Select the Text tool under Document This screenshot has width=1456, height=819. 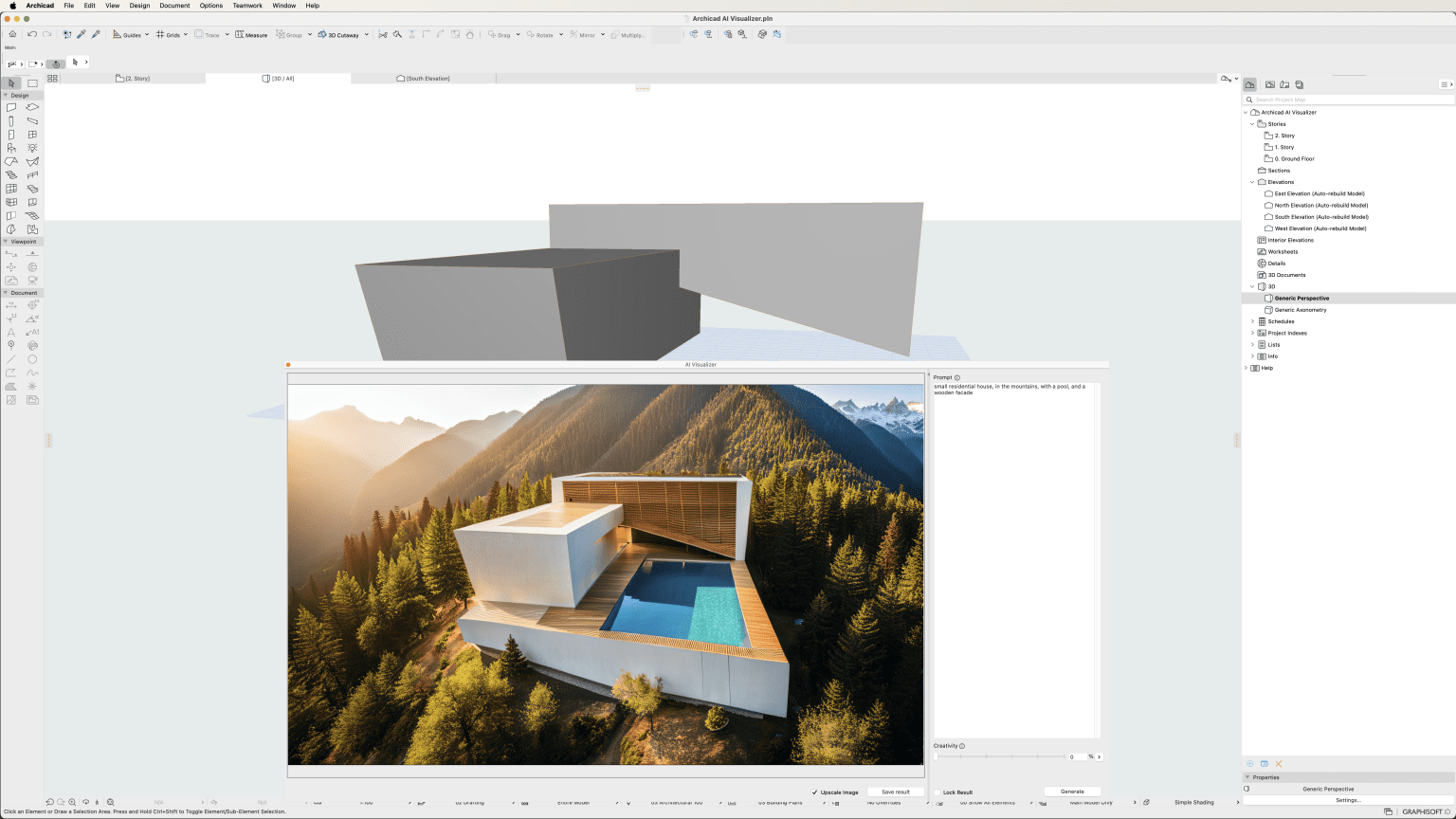[11, 333]
